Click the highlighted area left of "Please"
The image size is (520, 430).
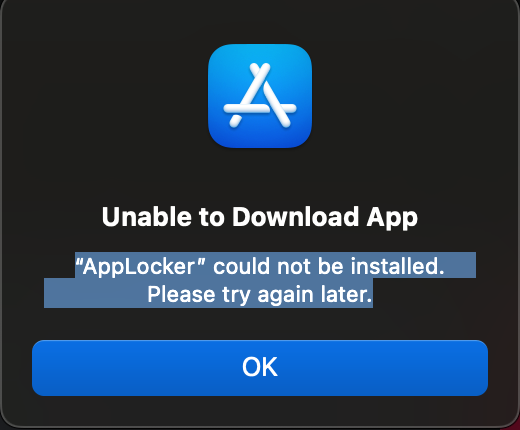pos(95,293)
